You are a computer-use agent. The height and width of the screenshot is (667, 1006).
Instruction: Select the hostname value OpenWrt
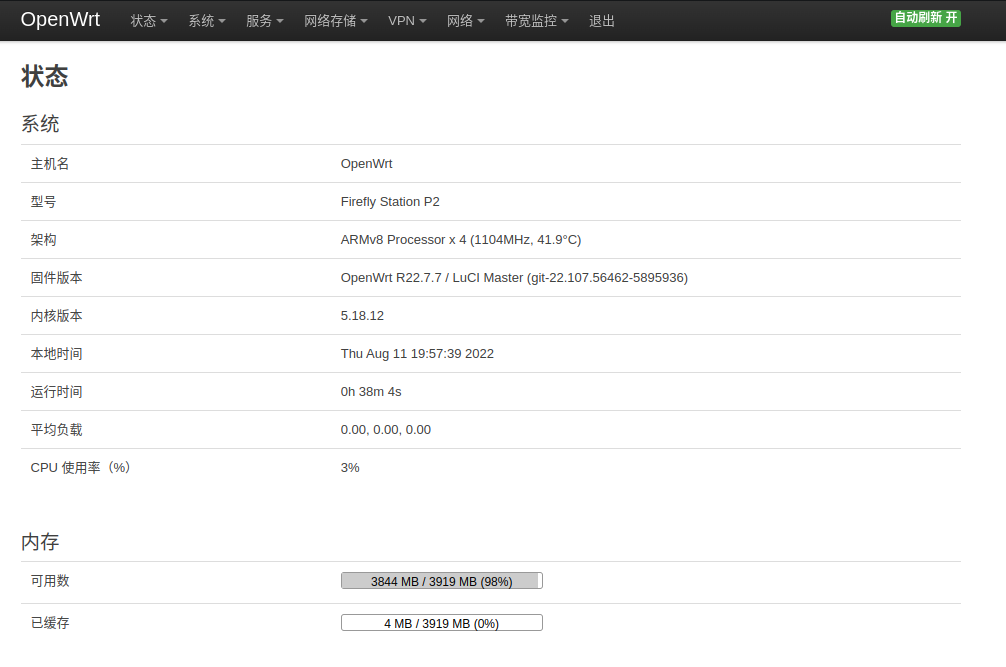coord(366,164)
